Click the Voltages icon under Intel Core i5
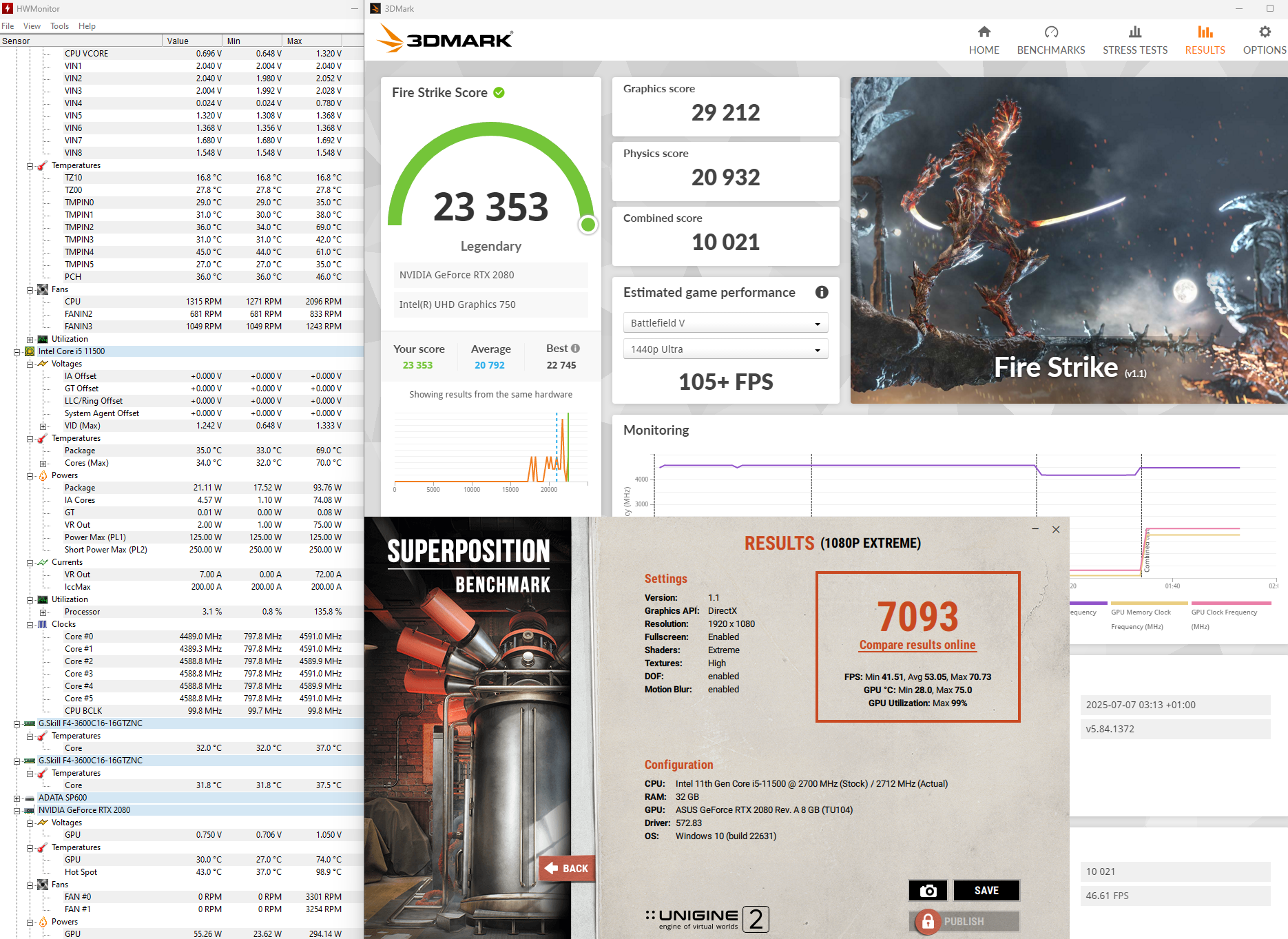 (x=43, y=364)
